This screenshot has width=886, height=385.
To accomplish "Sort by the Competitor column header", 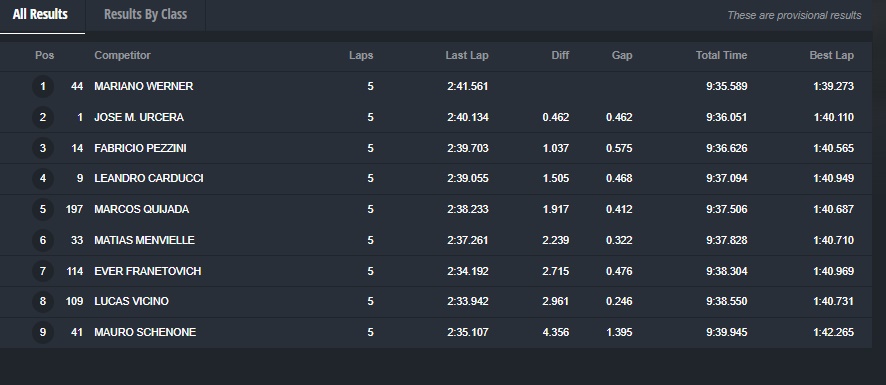I will (x=123, y=55).
